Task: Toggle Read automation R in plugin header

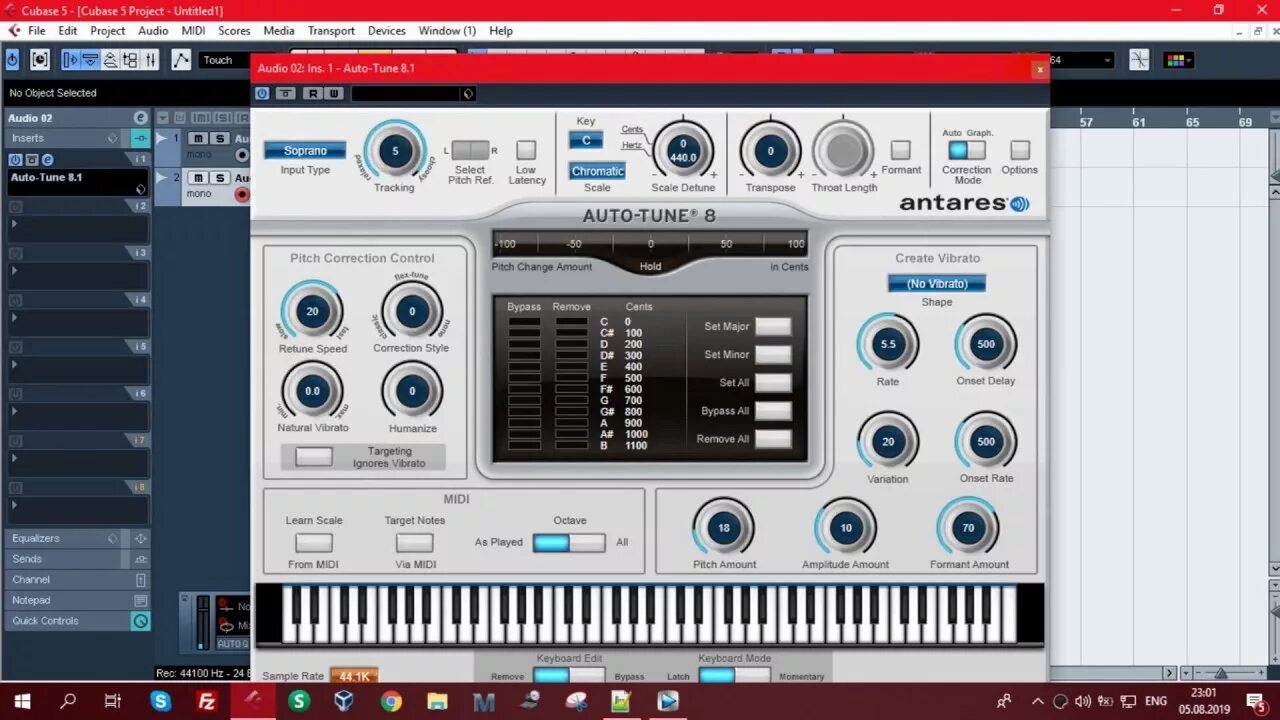Action: point(313,93)
